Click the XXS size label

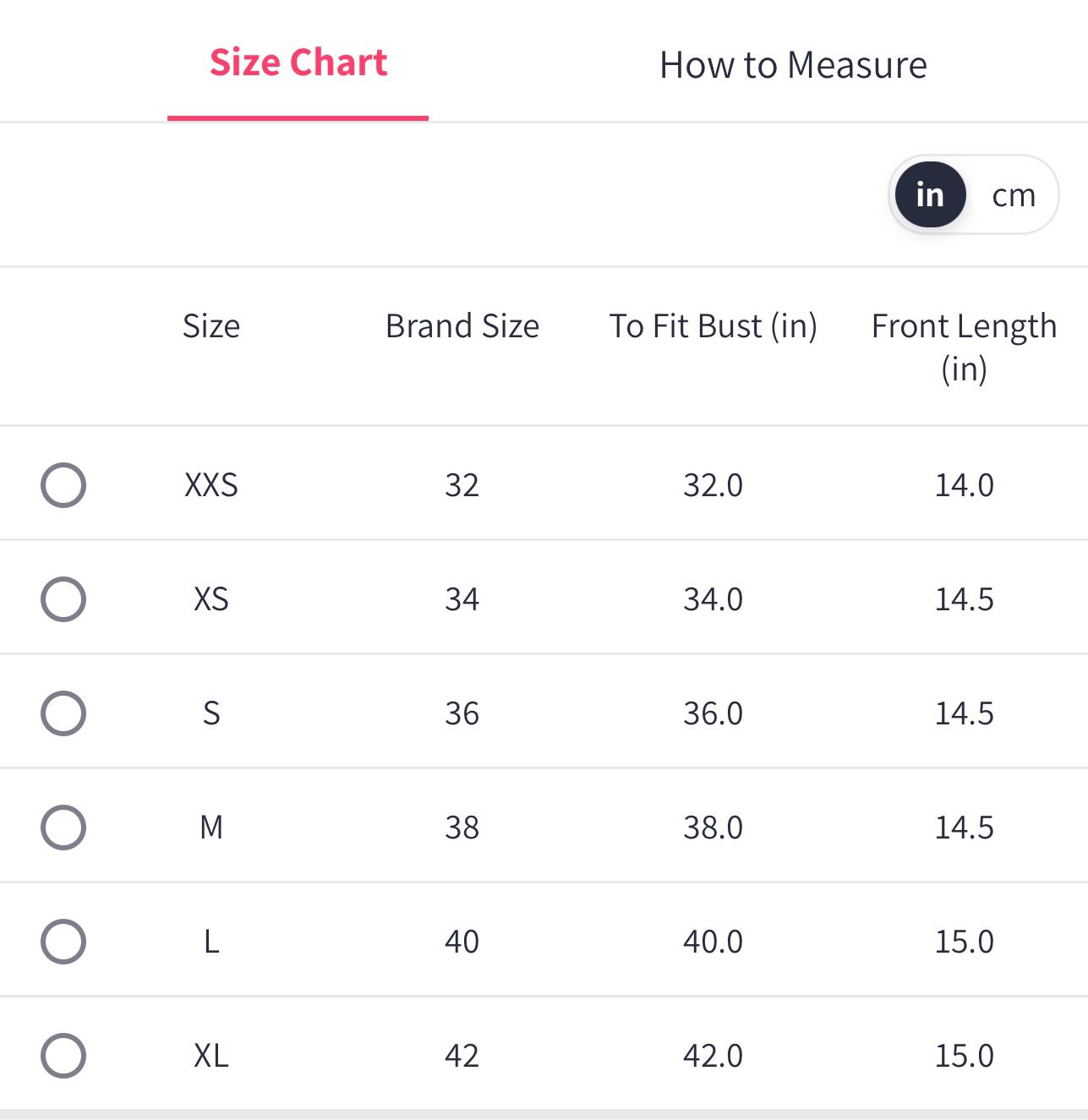click(211, 485)
